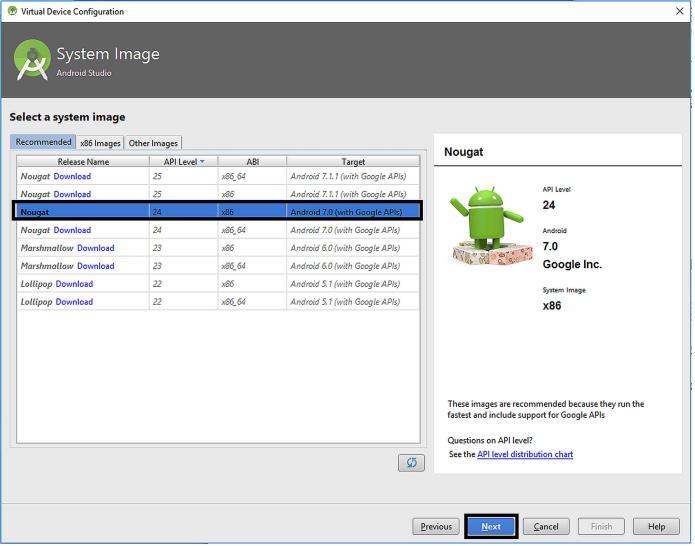Screen dimensions: 695x546
Task: Click the window title bar Android icon
Action: 12,11
